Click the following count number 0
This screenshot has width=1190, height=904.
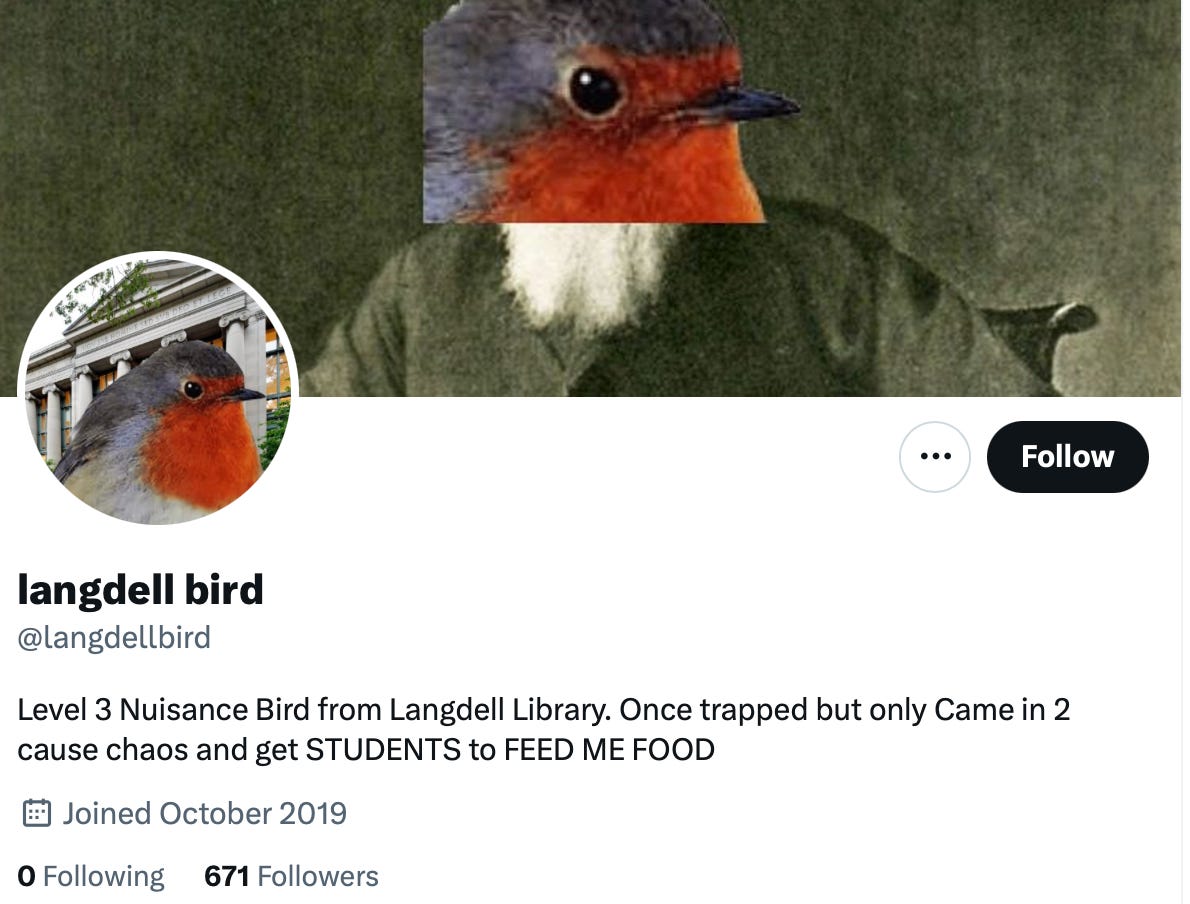coord(26,876)
